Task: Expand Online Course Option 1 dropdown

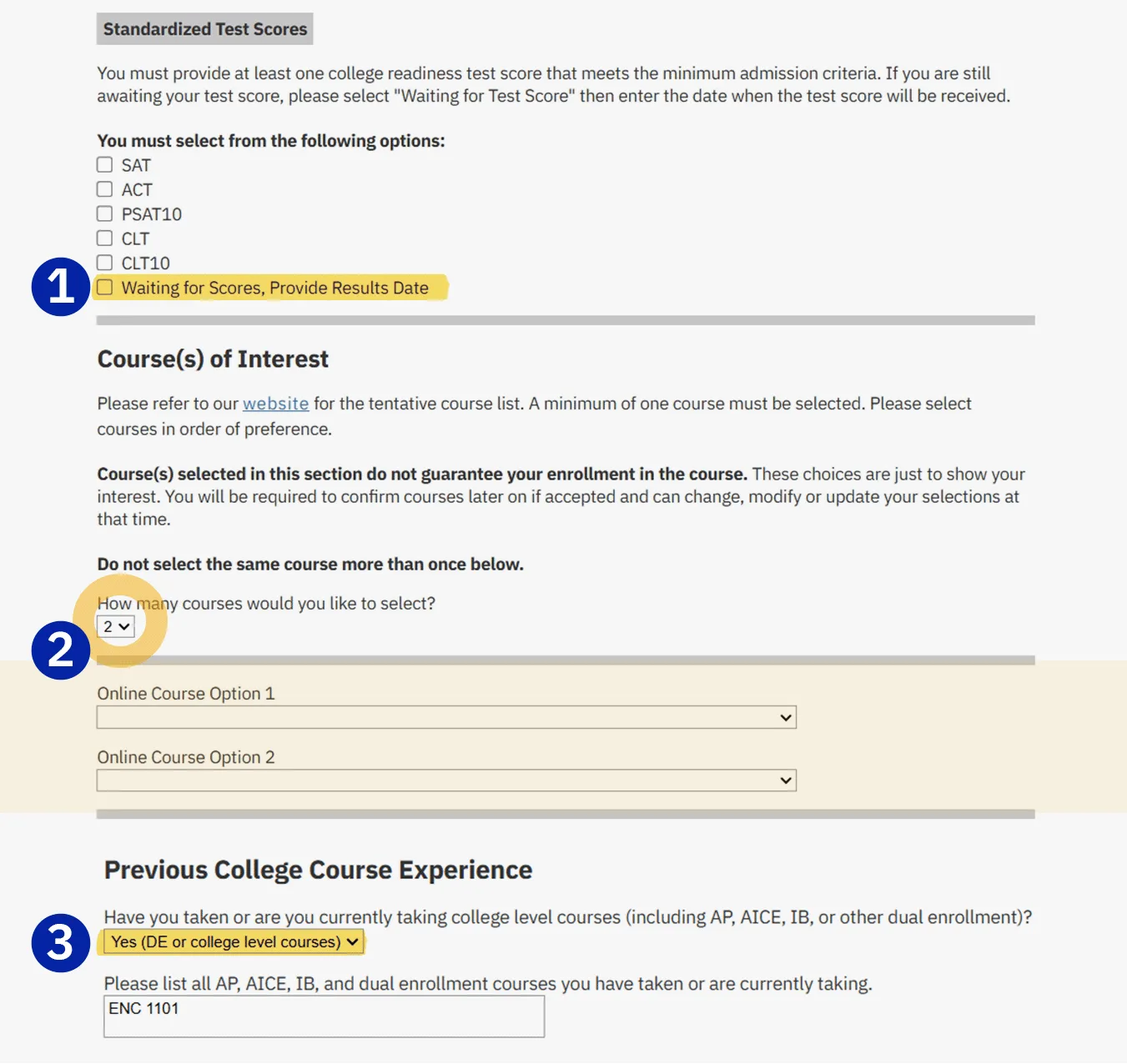Action: tap(446, 717)
